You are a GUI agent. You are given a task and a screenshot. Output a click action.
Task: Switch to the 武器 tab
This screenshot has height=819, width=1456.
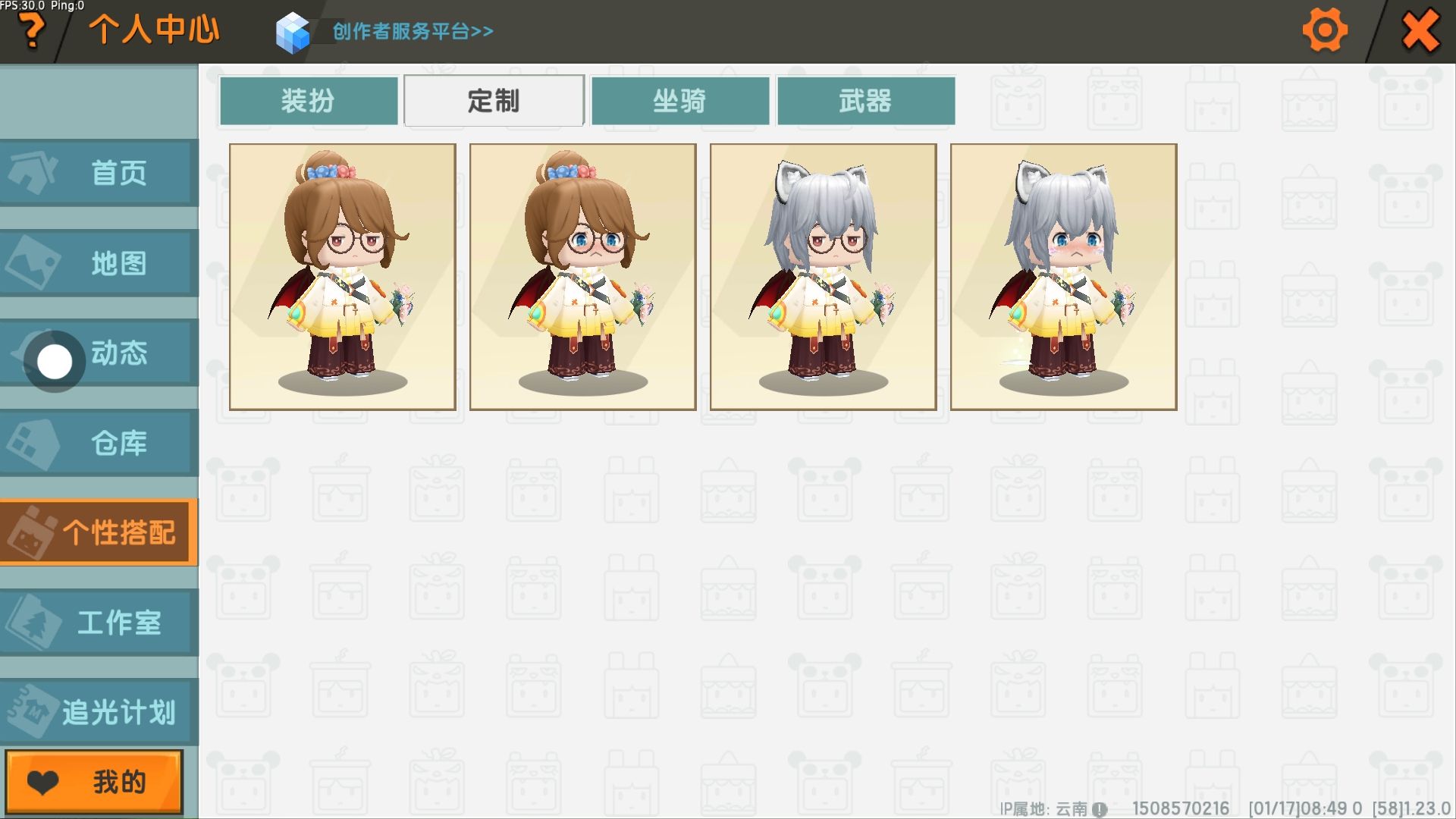[x=866, y=100]
